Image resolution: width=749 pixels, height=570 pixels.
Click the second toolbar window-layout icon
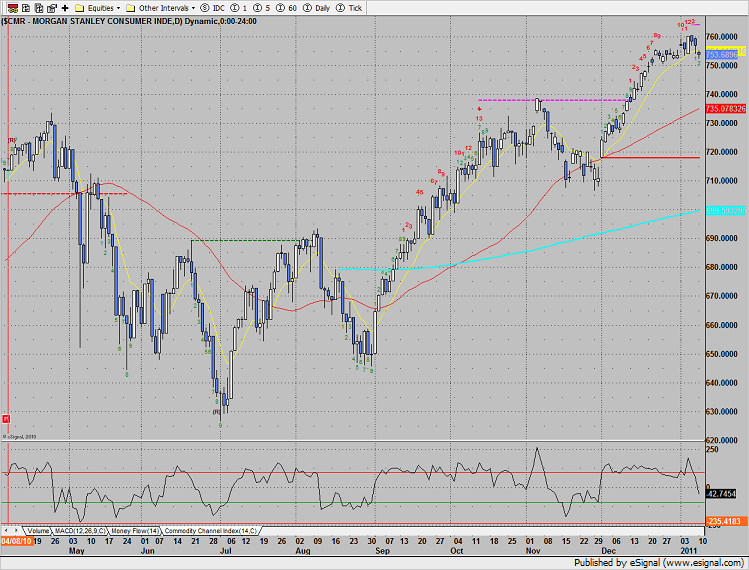(x=26, y=8)
